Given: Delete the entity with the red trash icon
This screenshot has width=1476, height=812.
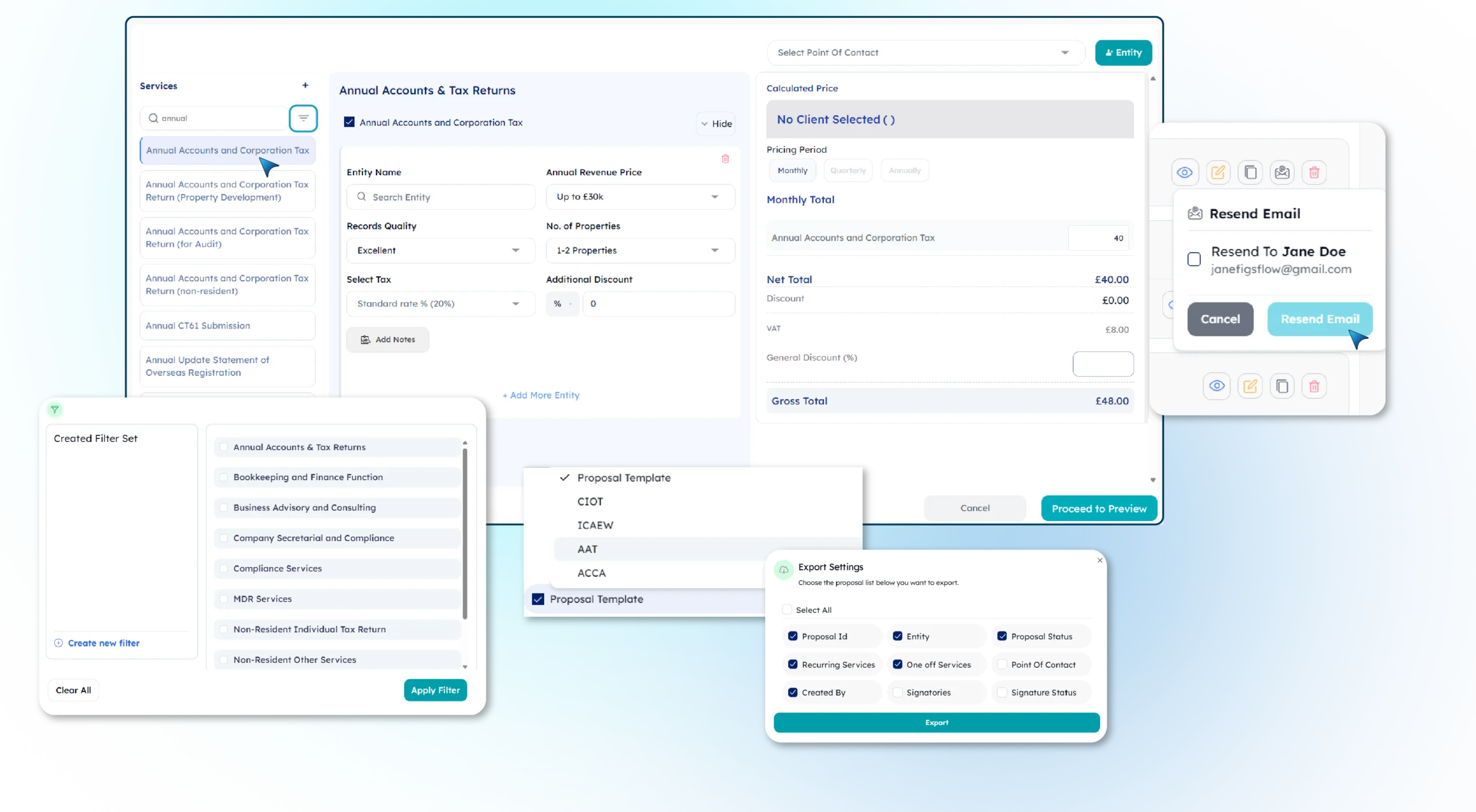Looking at the screenshot, I should [x=725, y=158].
